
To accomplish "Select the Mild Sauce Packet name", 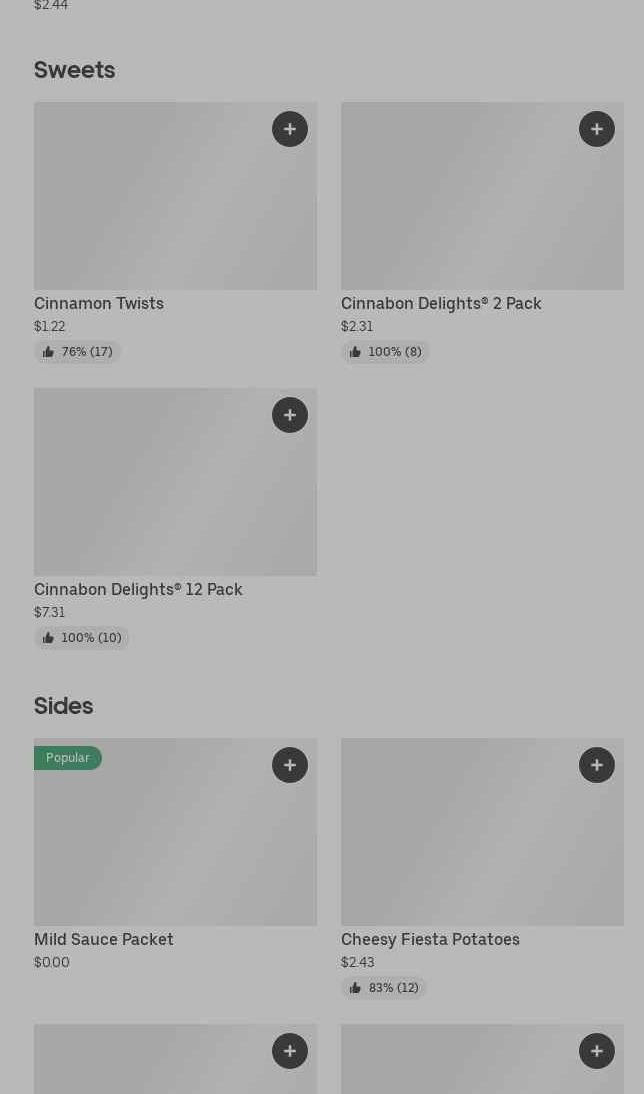I will click(x=104, y=939).
